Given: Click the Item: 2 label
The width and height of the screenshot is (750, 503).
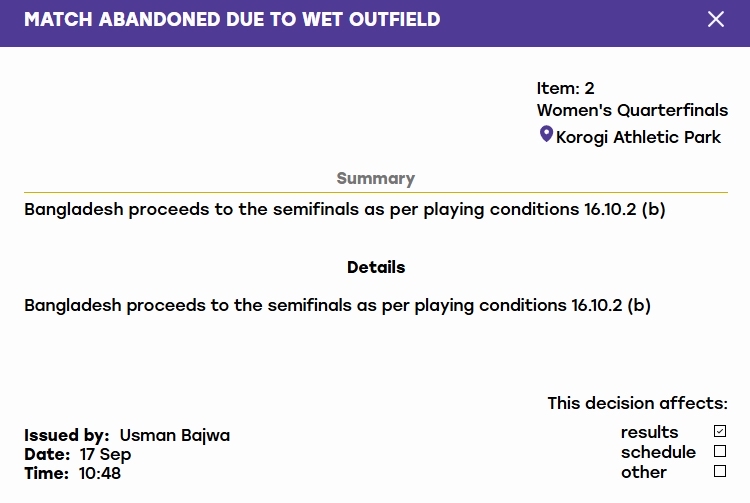Looking at the screenshot, I should tap(565, 88).
